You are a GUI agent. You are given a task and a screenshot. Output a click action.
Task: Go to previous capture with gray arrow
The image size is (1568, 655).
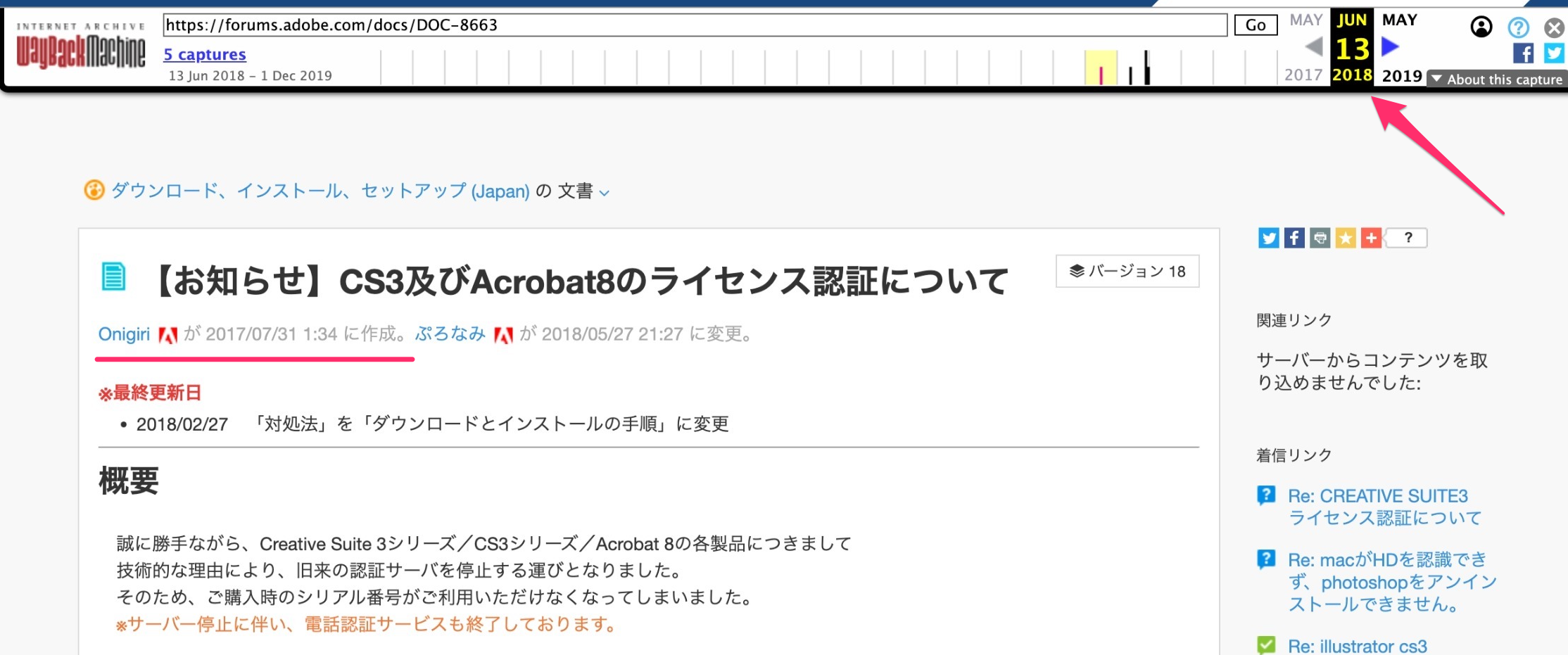point(1313,47)
